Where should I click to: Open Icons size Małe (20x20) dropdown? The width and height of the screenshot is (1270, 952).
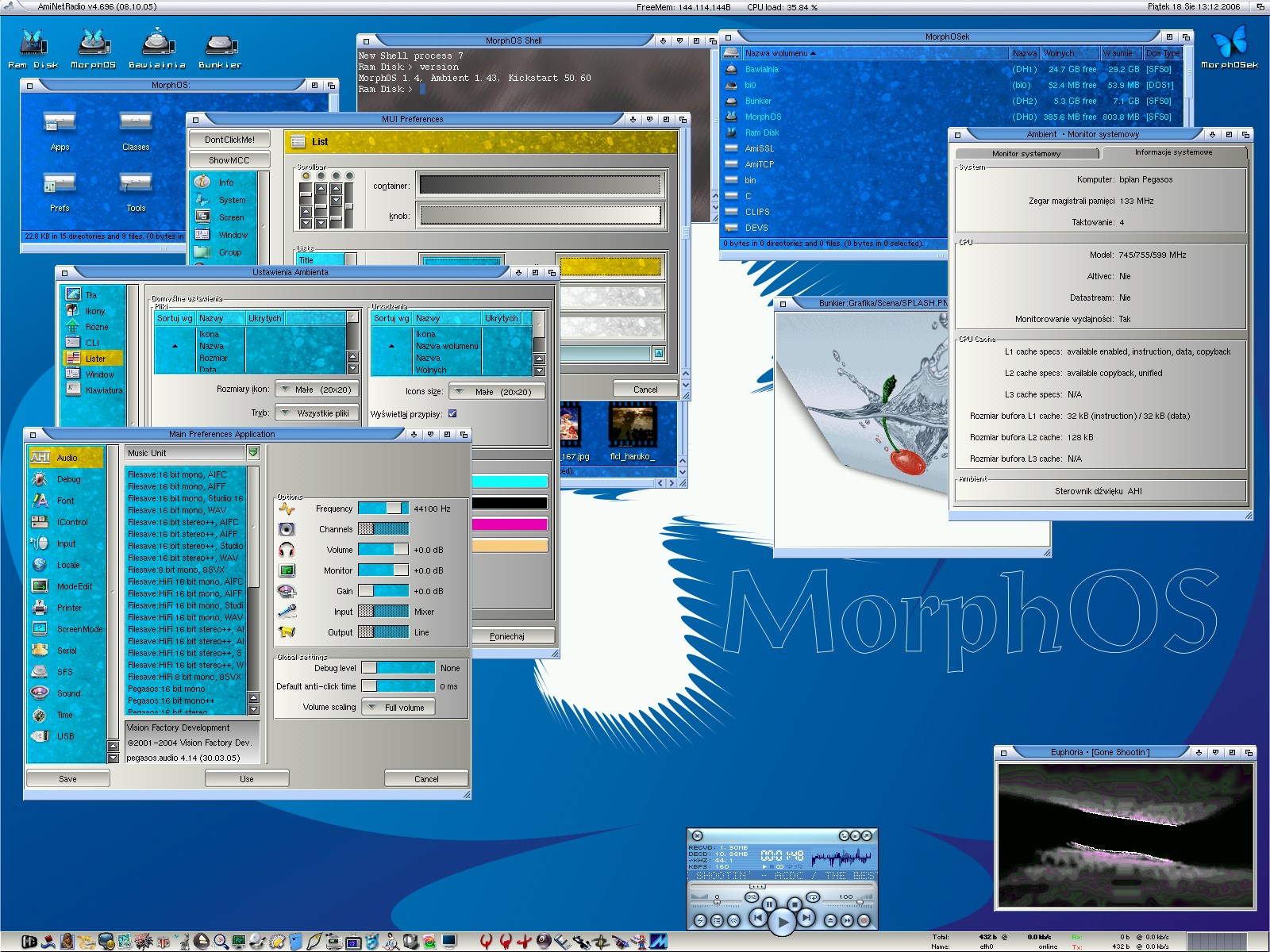pyautogui.click(x=498, y=392)
